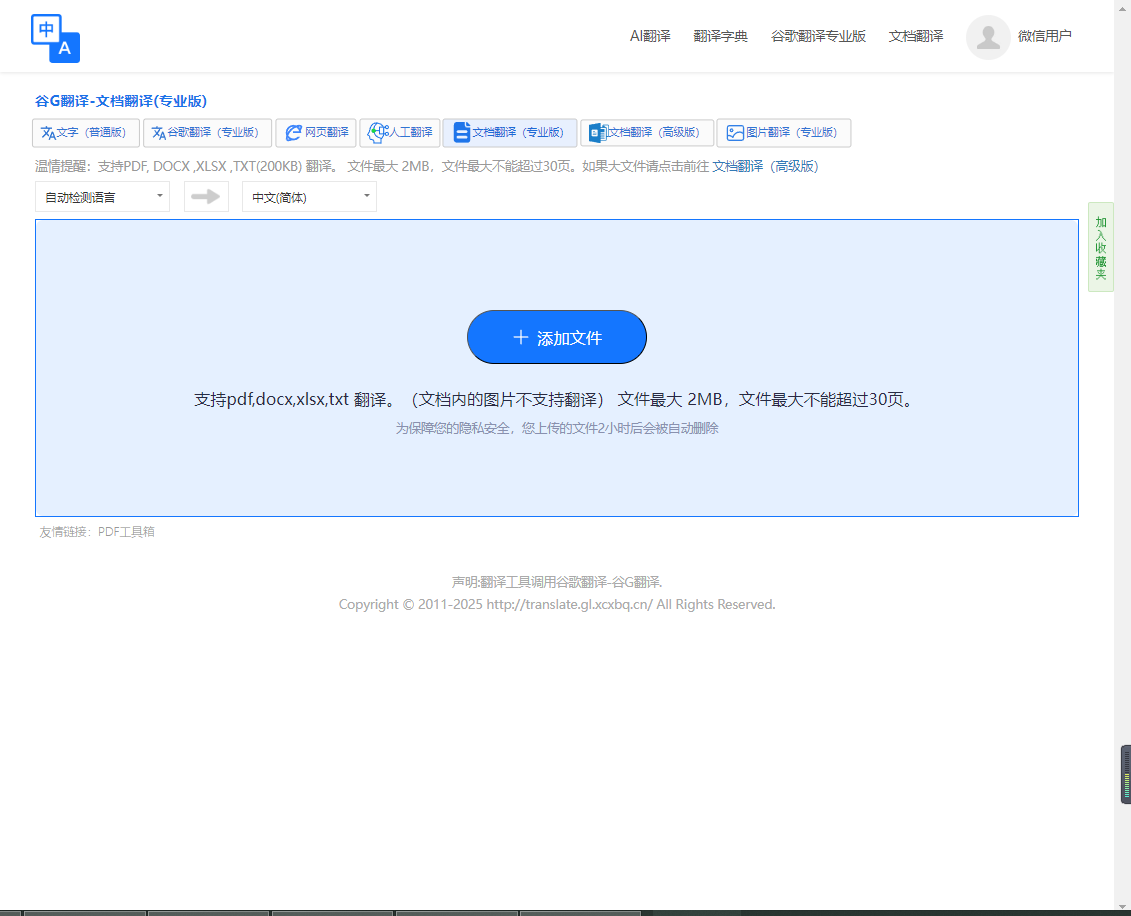Open the 图片翻译（专业版）image tool
This screenshot has height=916, width=1131.
pyautogui.click(x=783, y=133)
